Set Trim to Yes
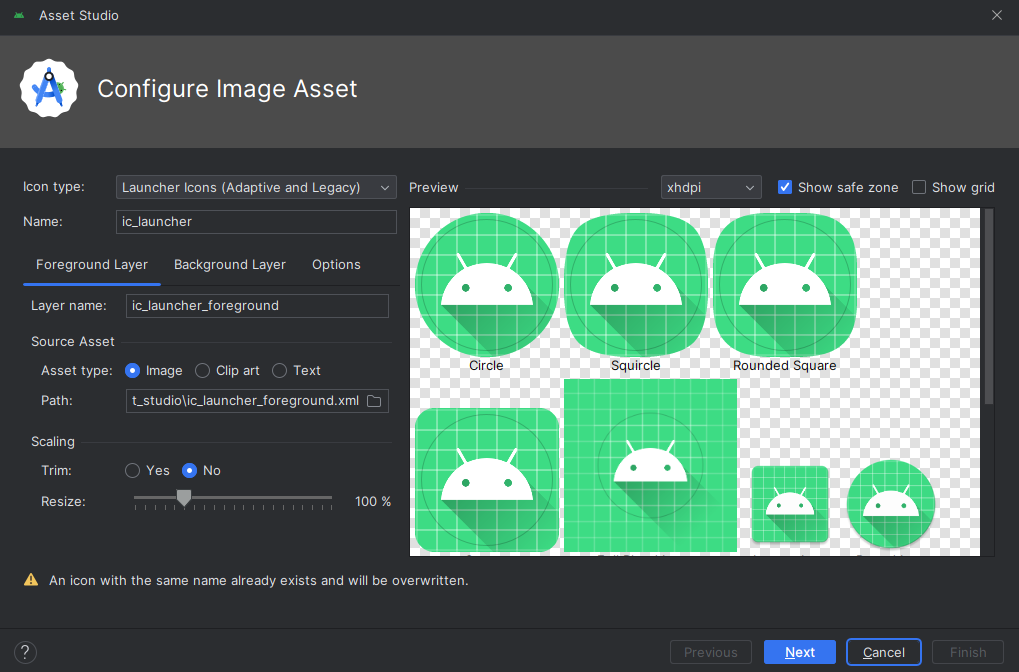The image size is (1019, 672). click(x=148, y=471)
